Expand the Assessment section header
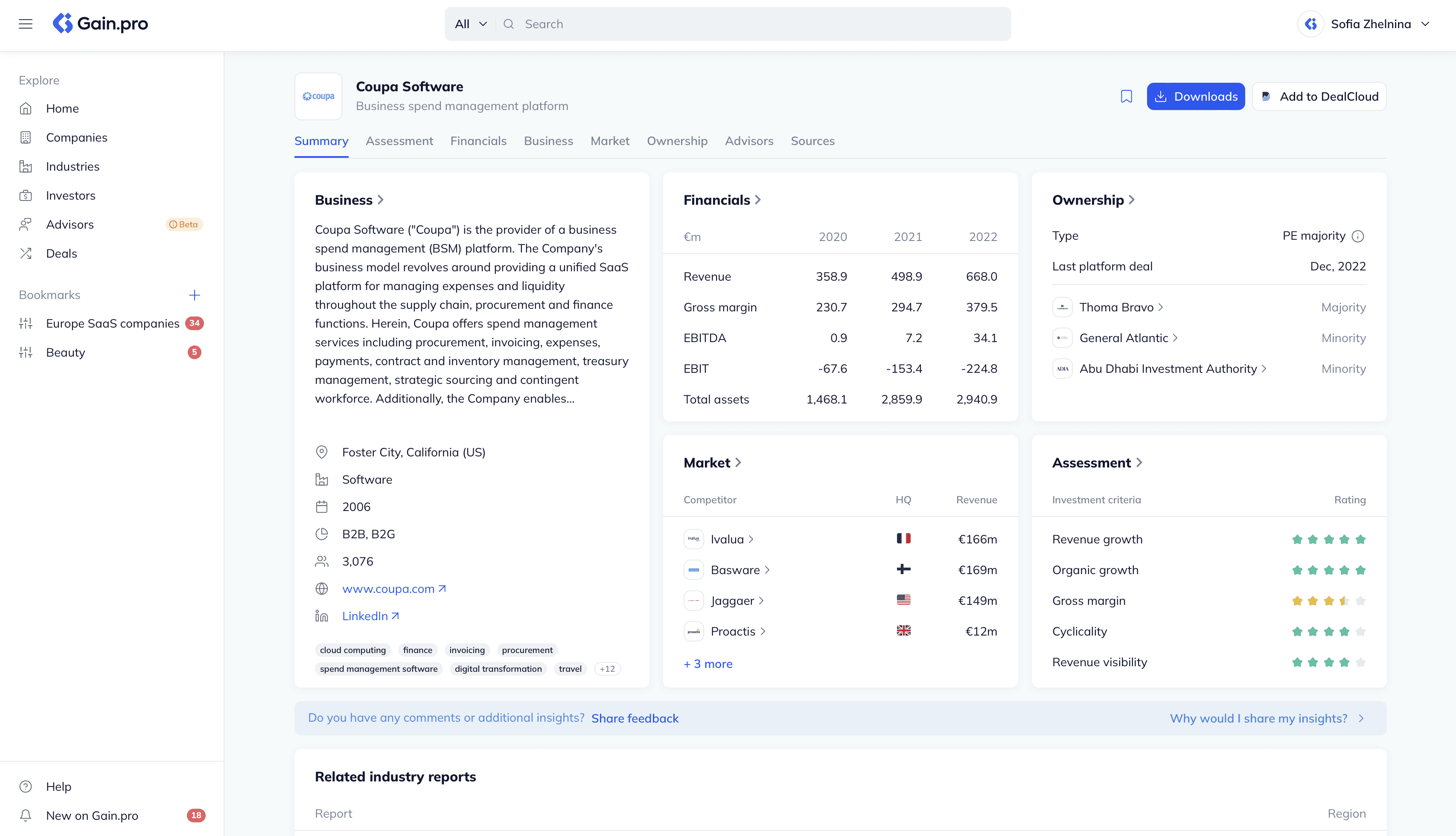1456x836 pixels. point(1097,463)
